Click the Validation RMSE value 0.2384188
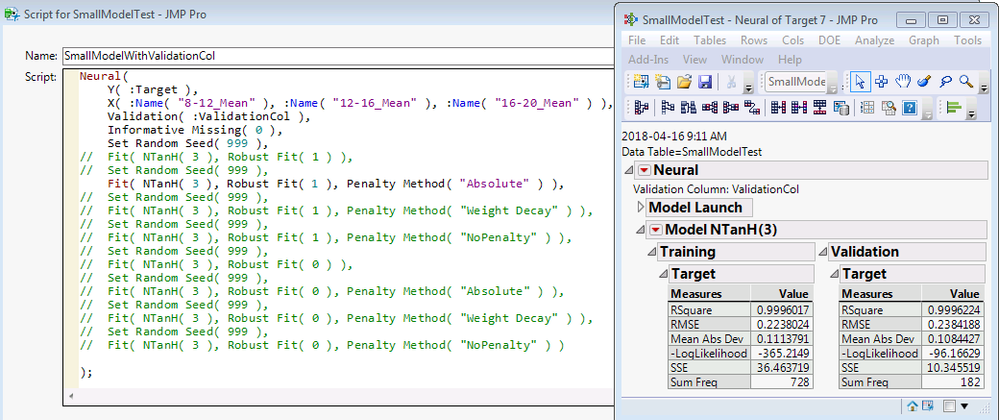This screenshot has height=420, width=999. coord(951,323)
